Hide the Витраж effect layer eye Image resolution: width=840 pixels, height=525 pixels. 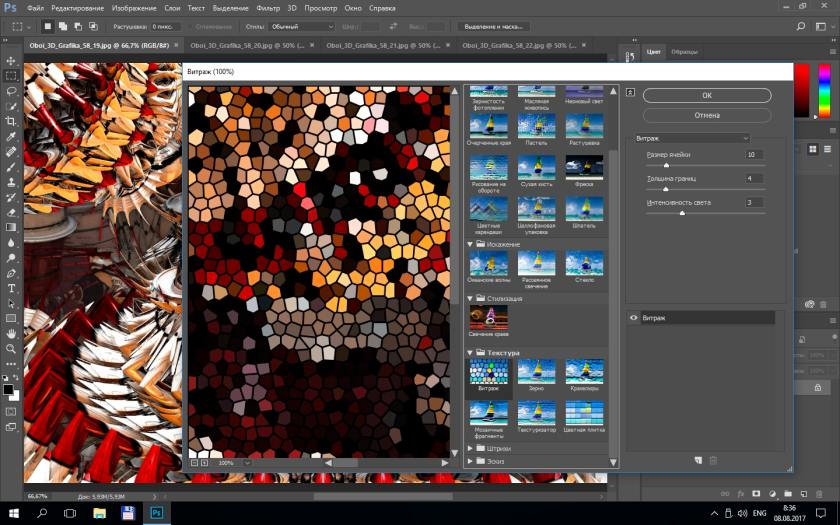634,318
